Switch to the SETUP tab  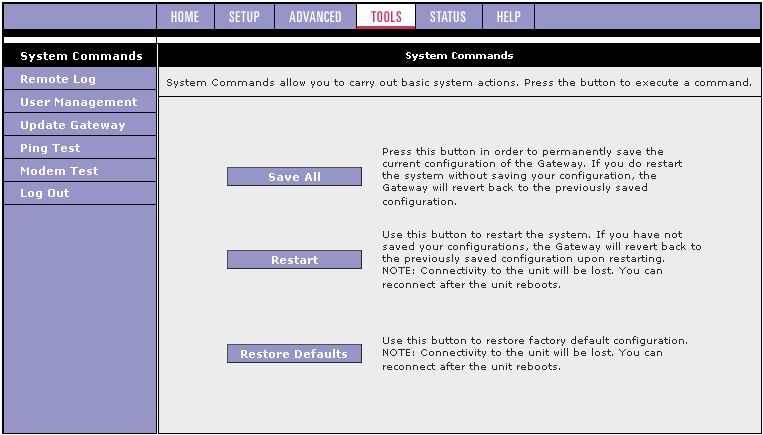244,17
